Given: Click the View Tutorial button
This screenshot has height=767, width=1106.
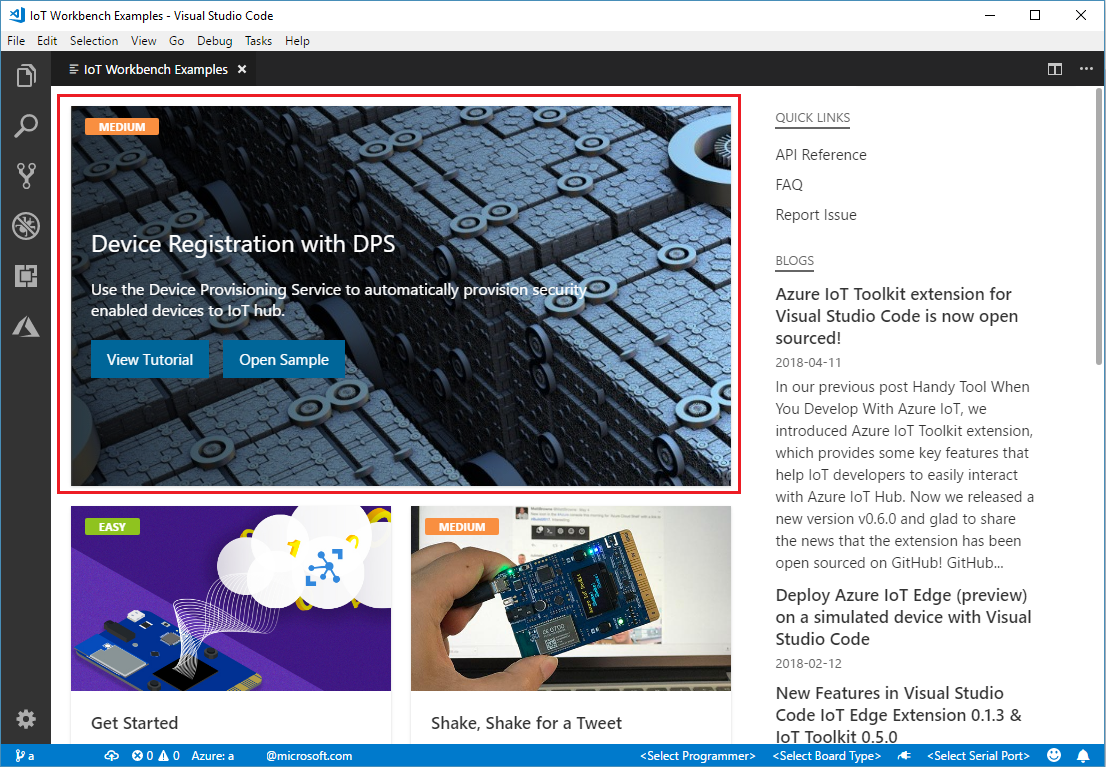Looking at the screenshot, I should pos(150,359).
